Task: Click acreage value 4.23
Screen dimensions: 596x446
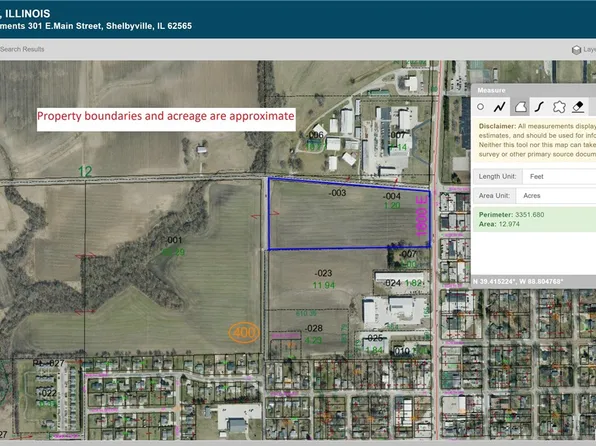Action: (314, 341)
